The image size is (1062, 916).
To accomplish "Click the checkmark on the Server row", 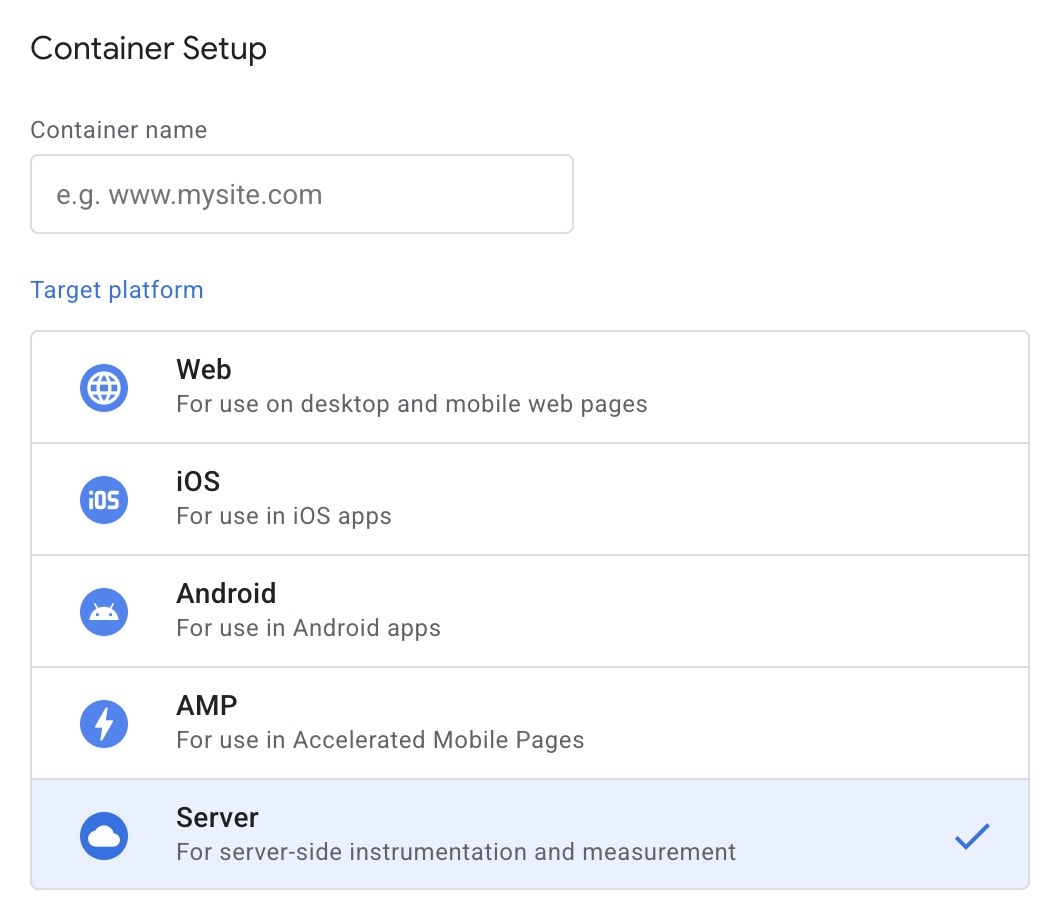I will pos(972,836).
